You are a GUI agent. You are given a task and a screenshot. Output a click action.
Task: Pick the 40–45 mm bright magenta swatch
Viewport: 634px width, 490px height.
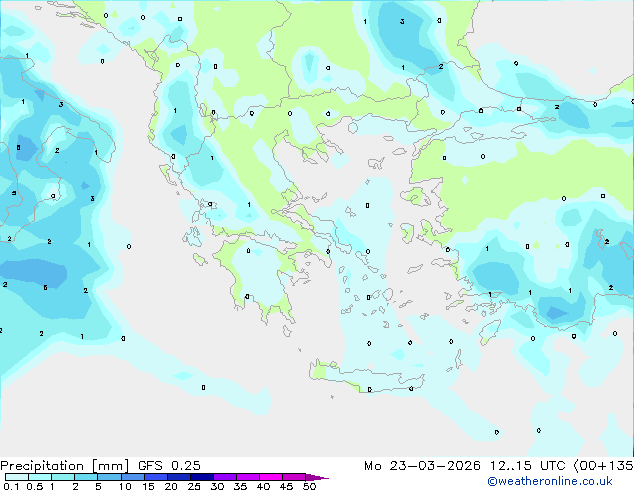pos(271,477)
